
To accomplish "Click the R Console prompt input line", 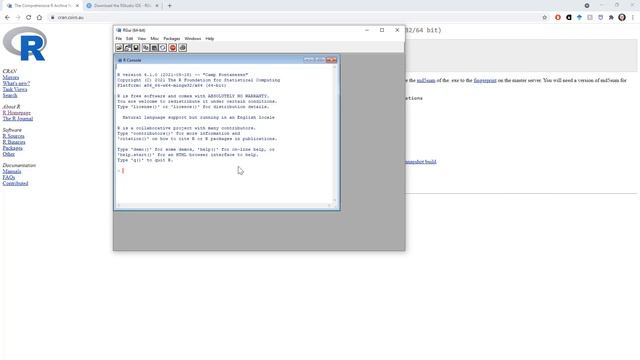I will pos(224,171).
